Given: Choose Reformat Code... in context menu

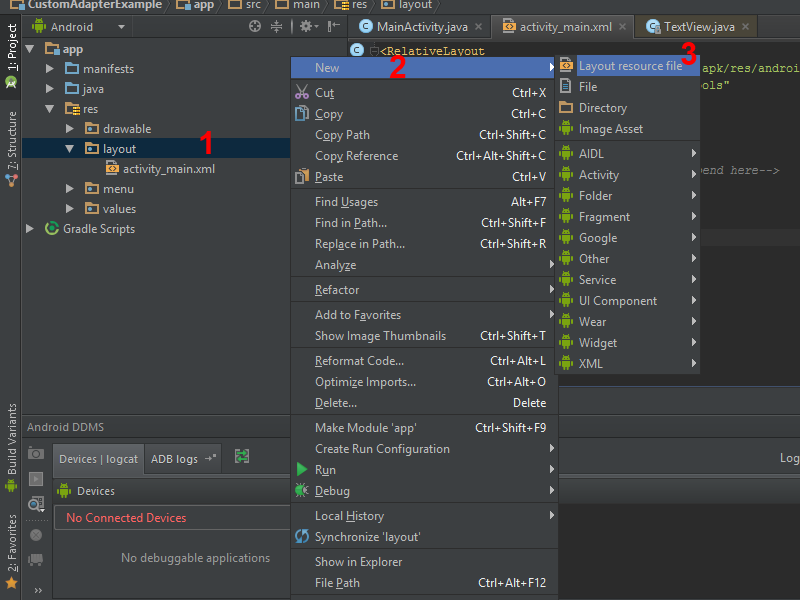Looking at the screenshot, I should [x=423, y=361].
